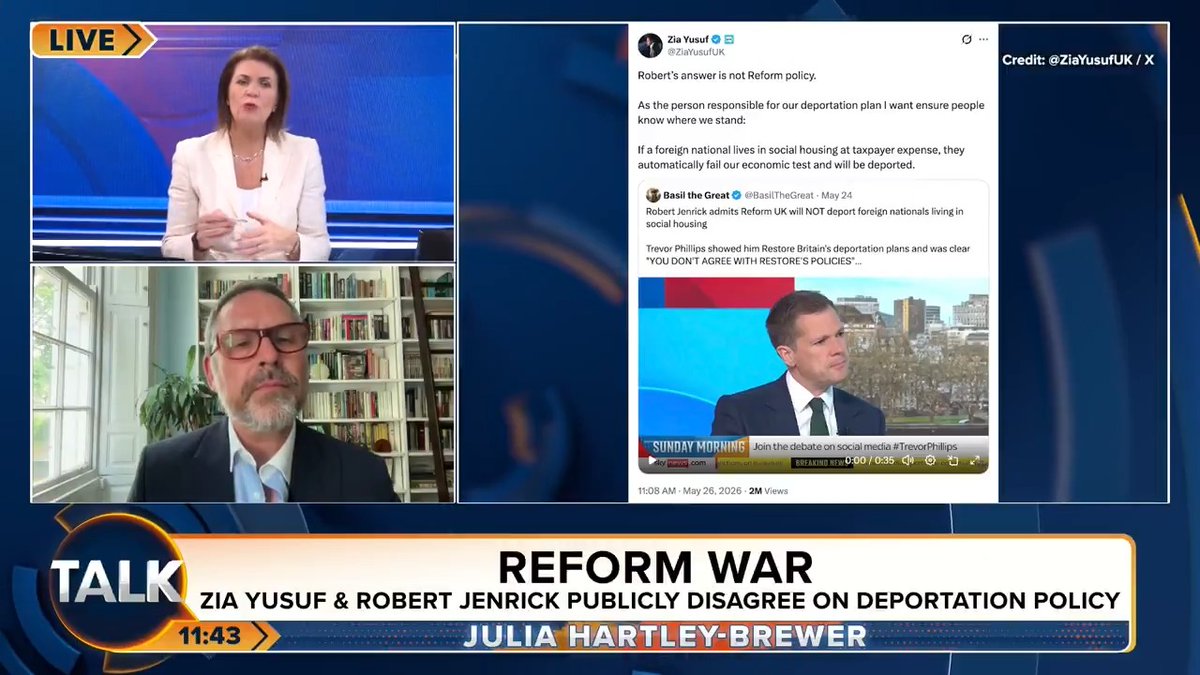
Task: Click the picture-in-picture video icon
Action: 952,461
